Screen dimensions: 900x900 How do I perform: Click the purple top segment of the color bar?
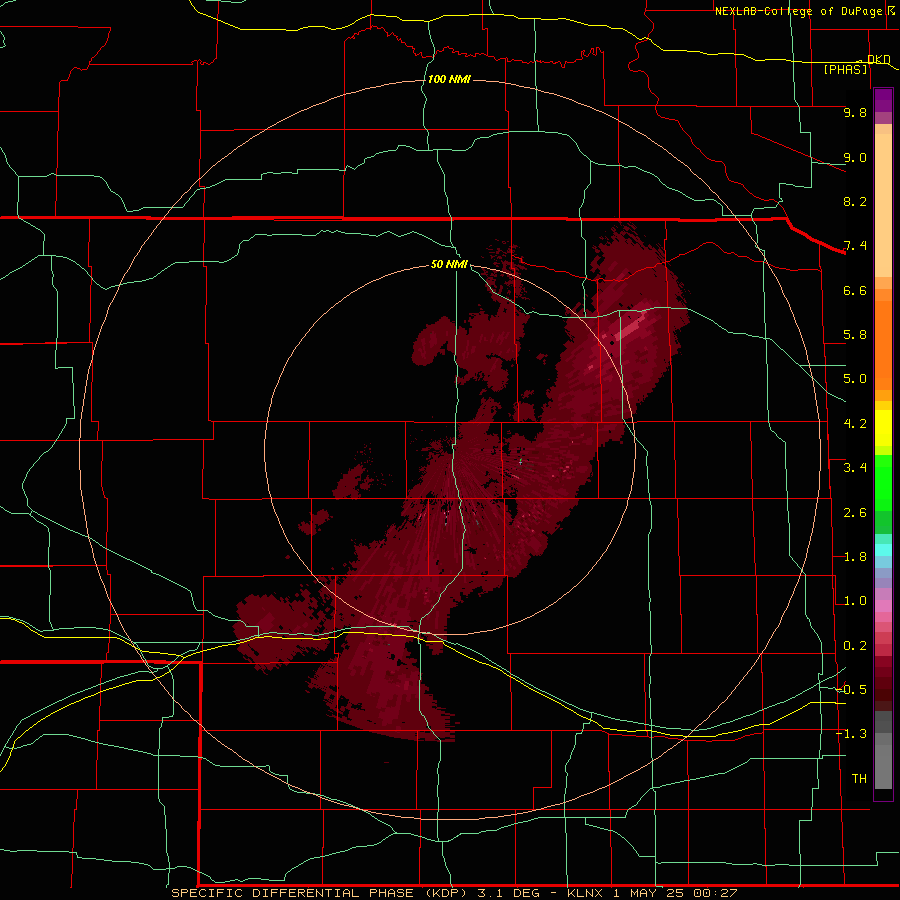[883, 100]
